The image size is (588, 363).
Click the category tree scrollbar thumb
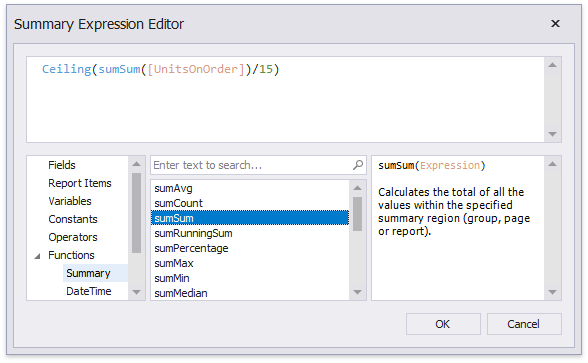[x=136, y=213]
